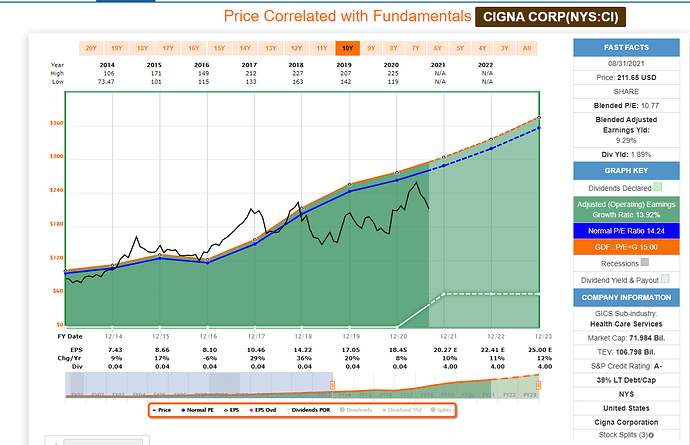The image size is (690, 445).
Task: Click the 12/20 EPS data point
Action: pyautogui.click(x=397, y=173)
